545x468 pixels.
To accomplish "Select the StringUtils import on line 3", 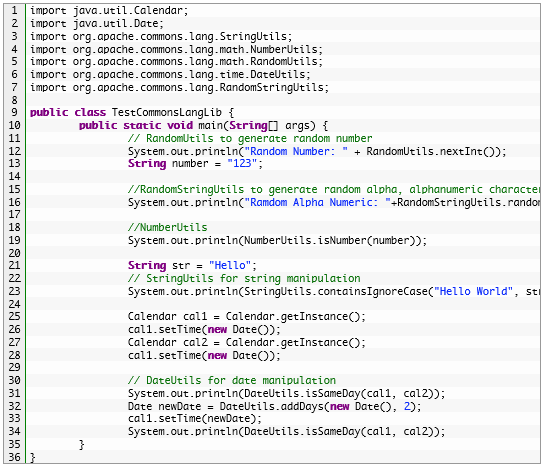I will click(x=161, y=36).
